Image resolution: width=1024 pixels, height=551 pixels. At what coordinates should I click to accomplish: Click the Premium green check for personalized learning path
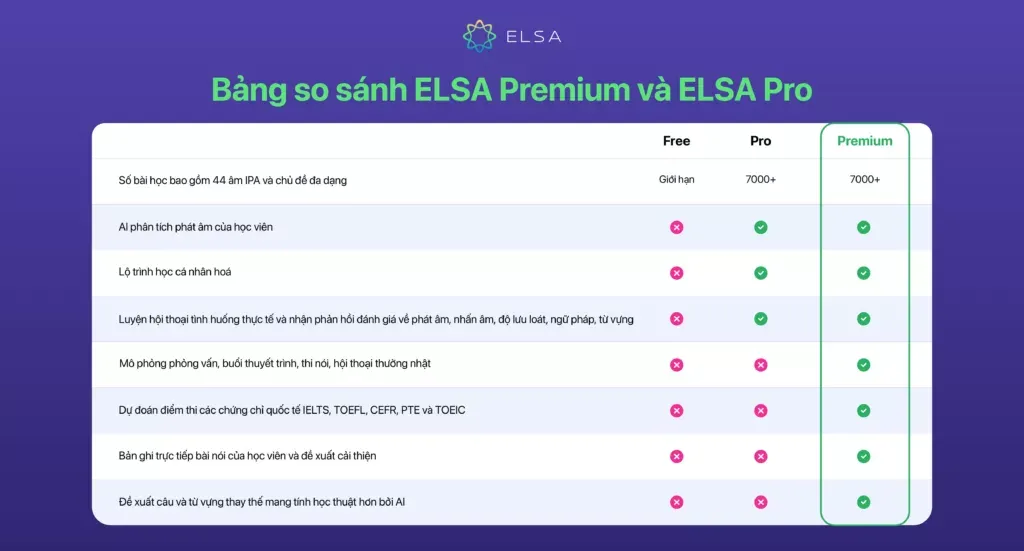click(x=863, y=273)
